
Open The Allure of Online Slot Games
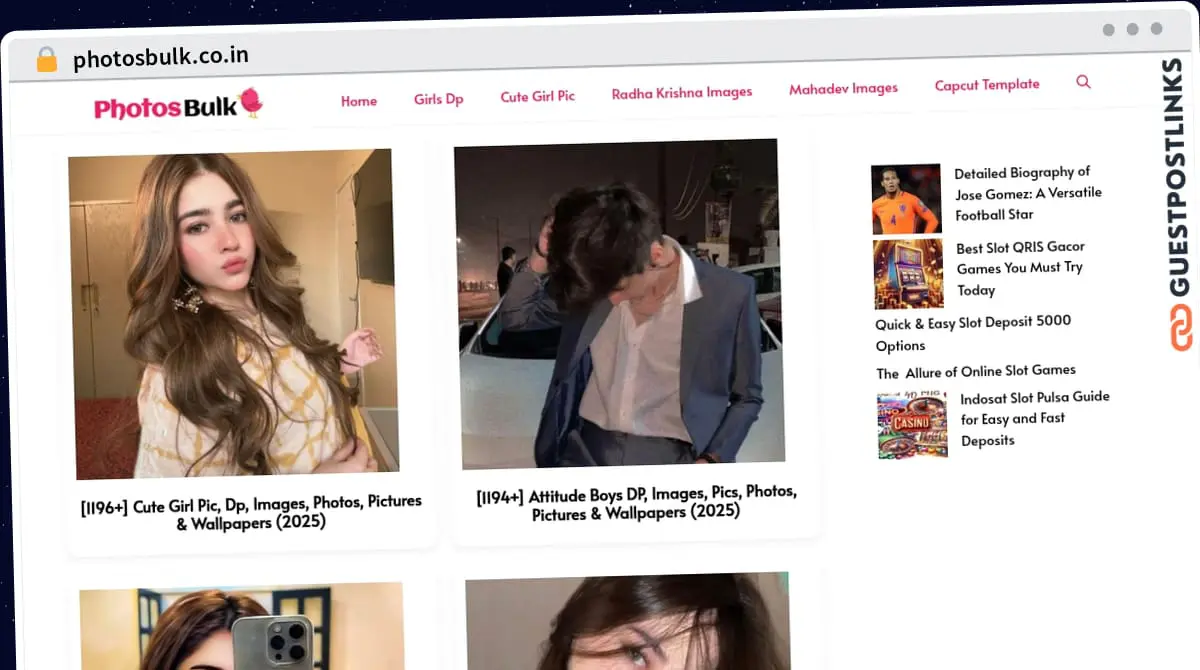[x=976, y=372]
